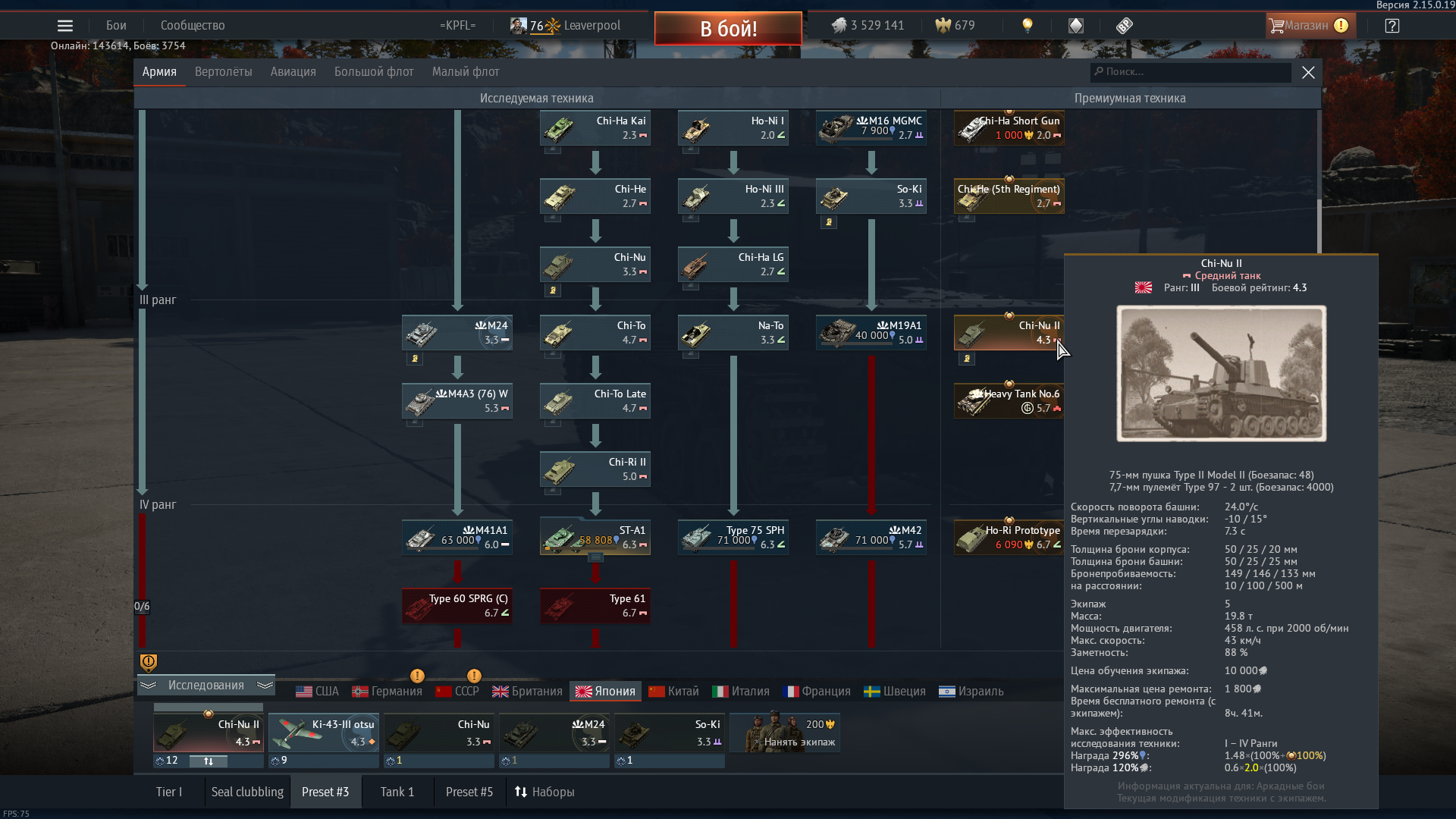The width and height of the screenshot is (1456, 819).
Task: Select the ST-A1 tank card
Action: pos(595,538)
